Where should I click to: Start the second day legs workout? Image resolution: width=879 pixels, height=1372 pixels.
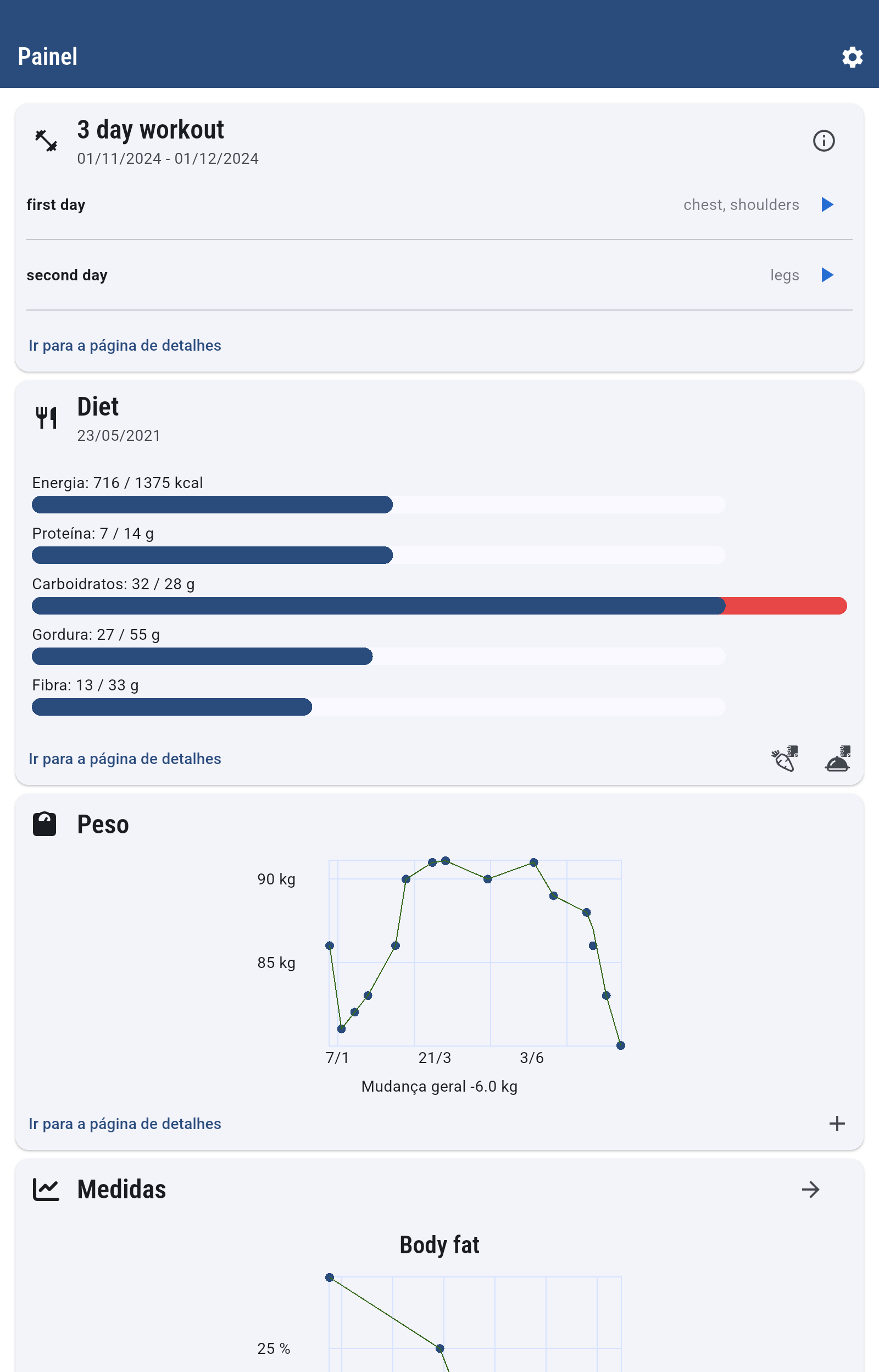click(826, 275)
